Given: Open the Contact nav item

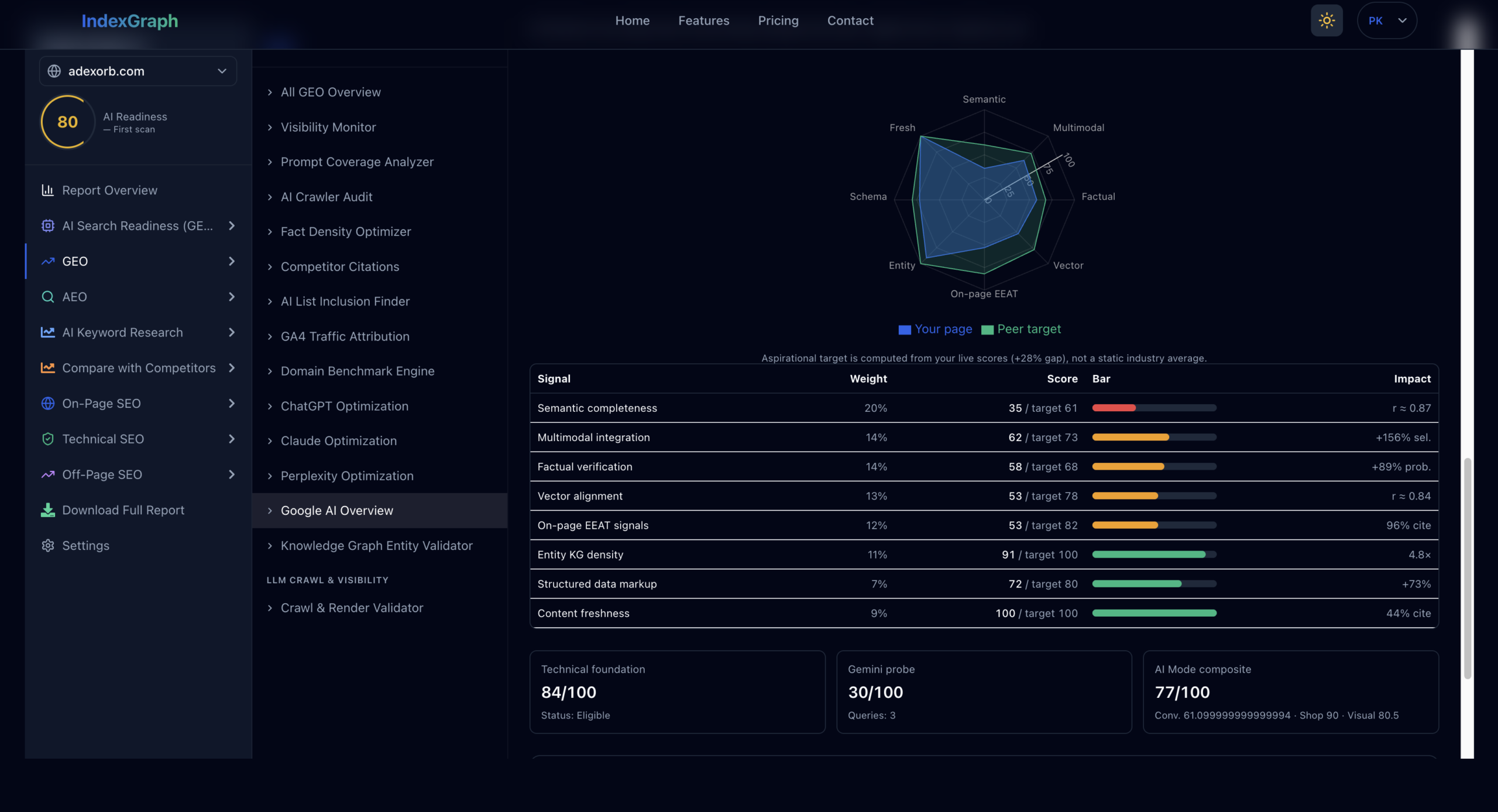Looking at the screenshot, I should (850, 20).
